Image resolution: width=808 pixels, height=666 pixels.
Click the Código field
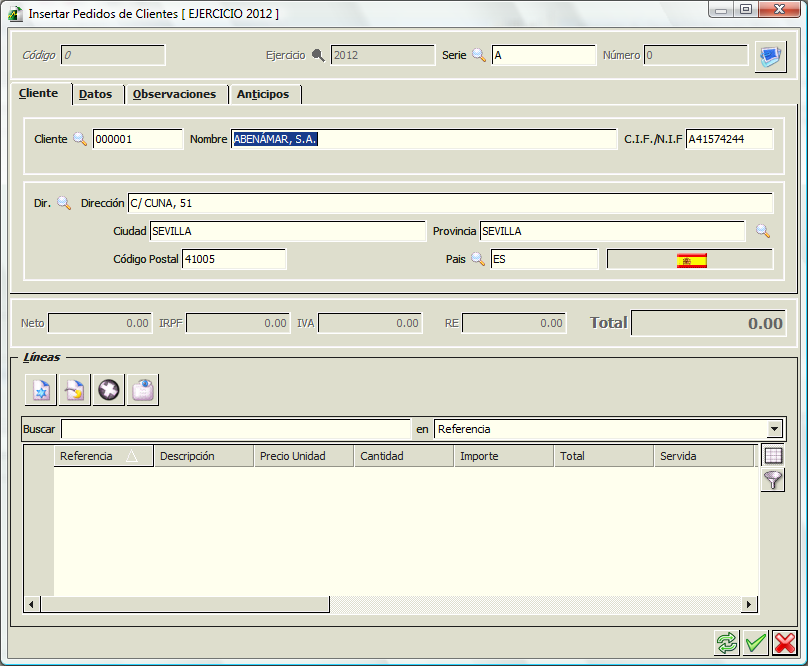(113, 55)
